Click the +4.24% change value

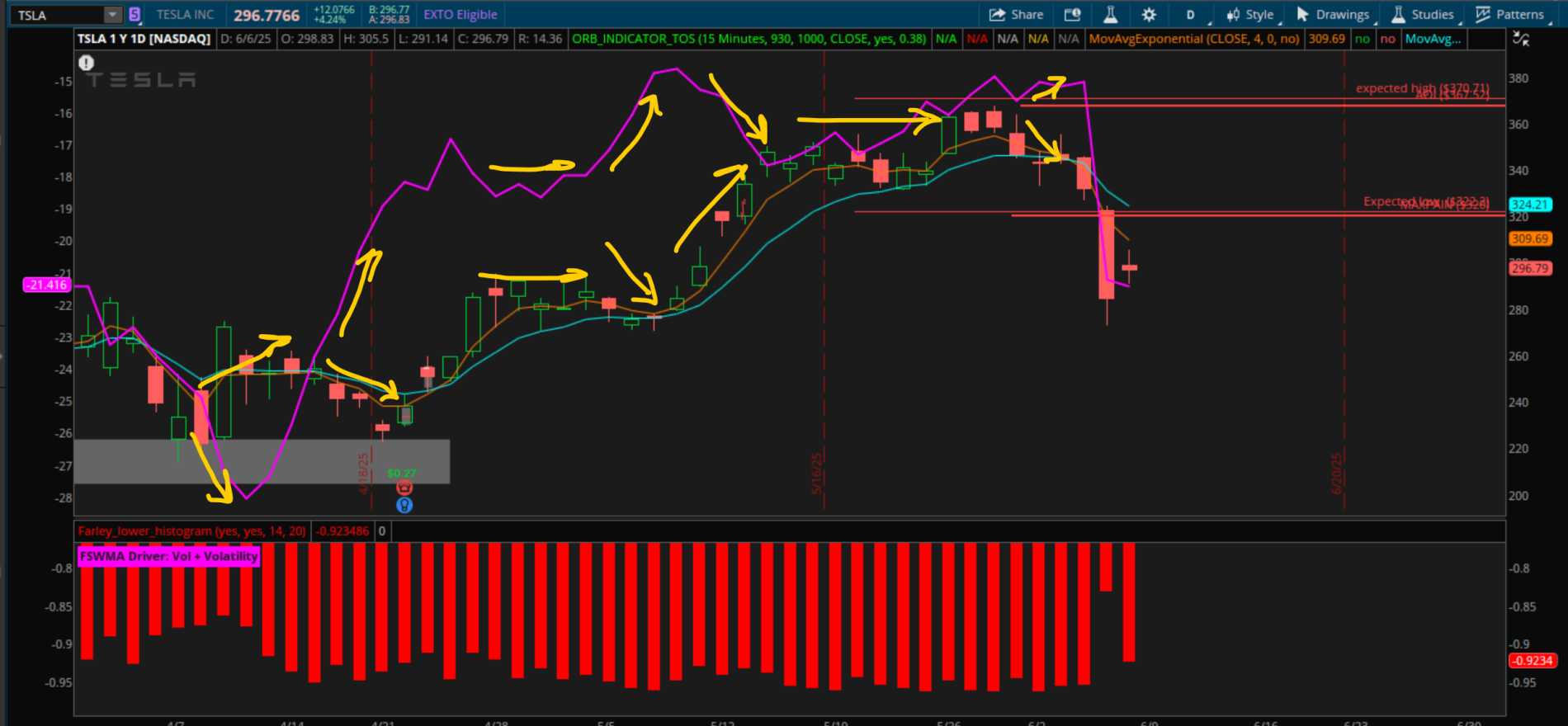coord(330,20)
